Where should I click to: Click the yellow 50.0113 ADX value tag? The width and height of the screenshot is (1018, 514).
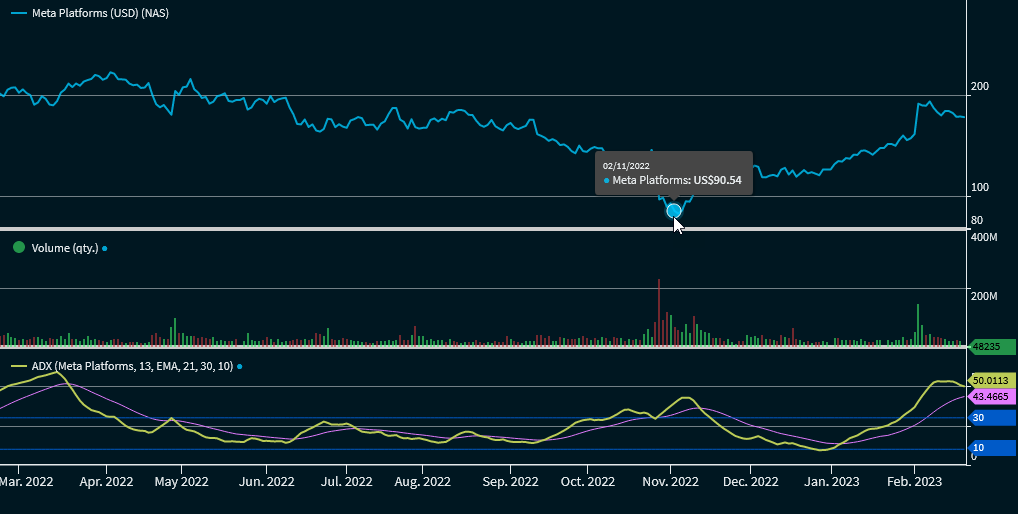(992, 381)
